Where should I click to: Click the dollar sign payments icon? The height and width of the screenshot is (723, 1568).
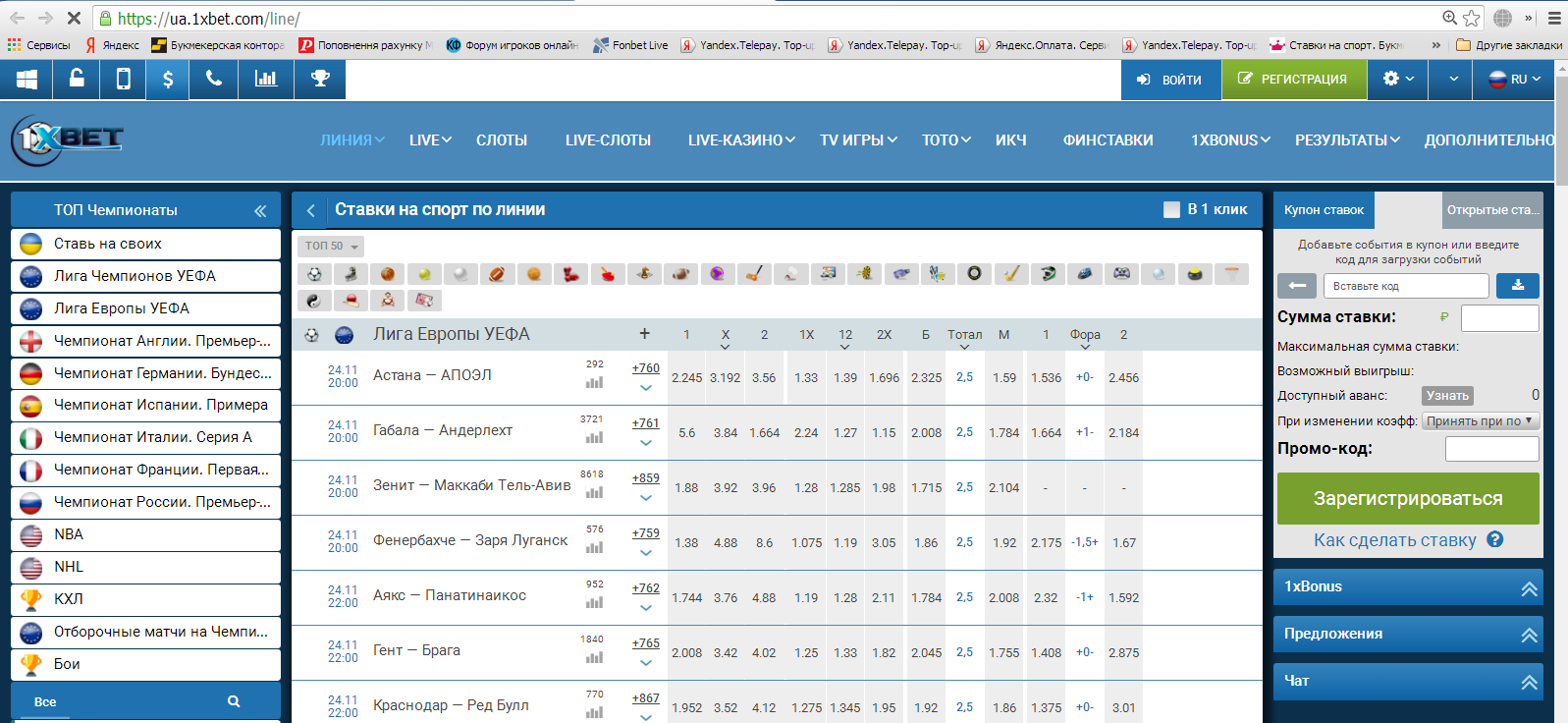click(x=168, y=80)
